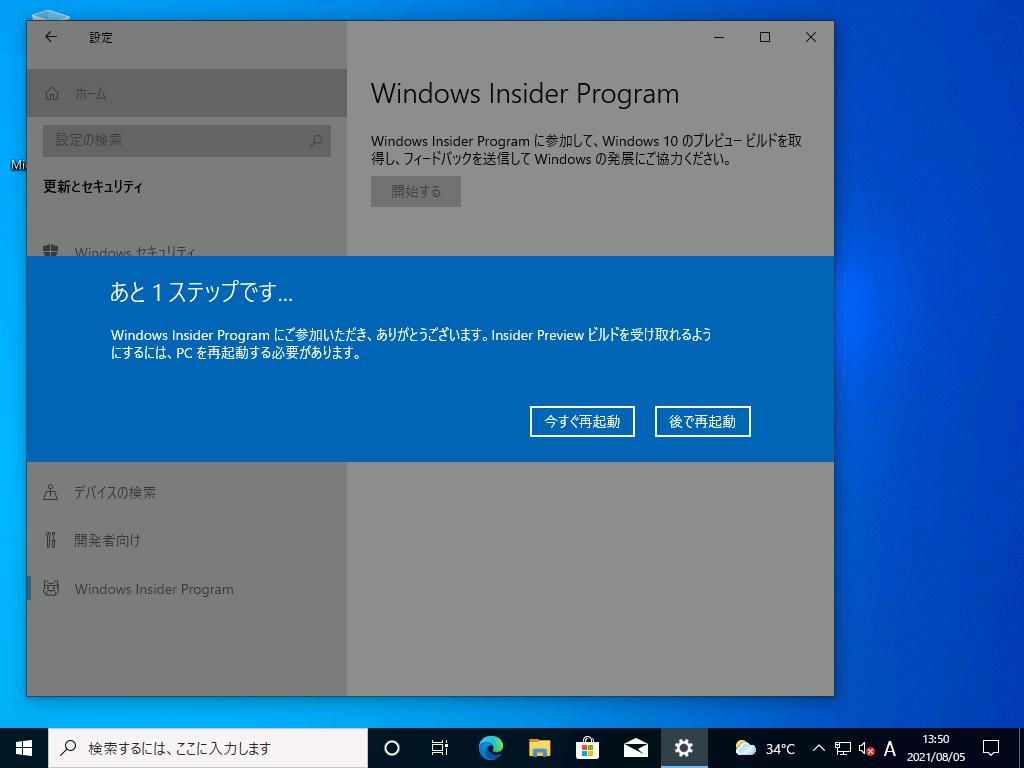Open the 34°C weather widget
The image size is (1024, 768).
click(x=765, y=748)
